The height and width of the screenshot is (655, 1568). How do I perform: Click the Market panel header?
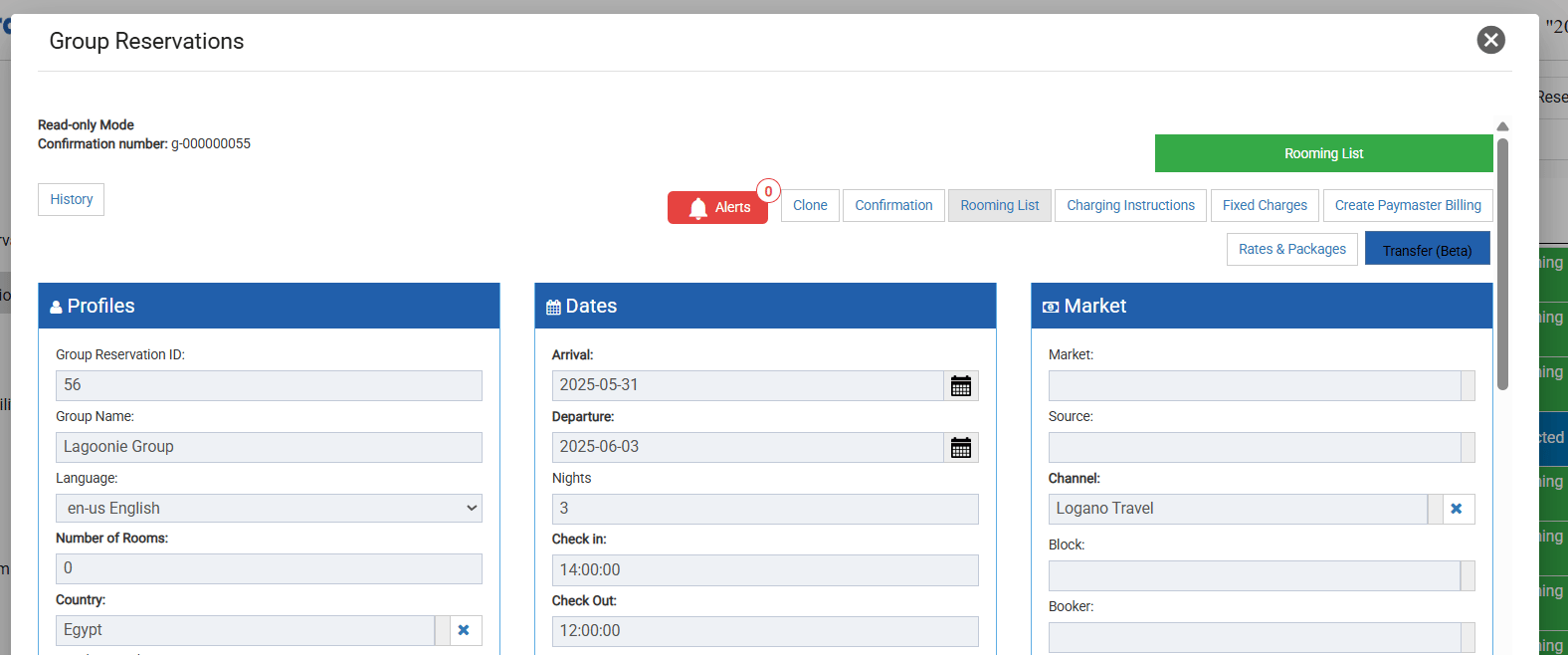[1262, 306]
